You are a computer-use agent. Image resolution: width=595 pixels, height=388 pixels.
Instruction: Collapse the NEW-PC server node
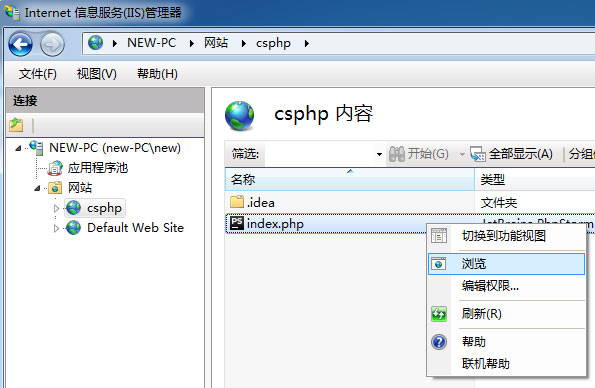click(18, 148)
